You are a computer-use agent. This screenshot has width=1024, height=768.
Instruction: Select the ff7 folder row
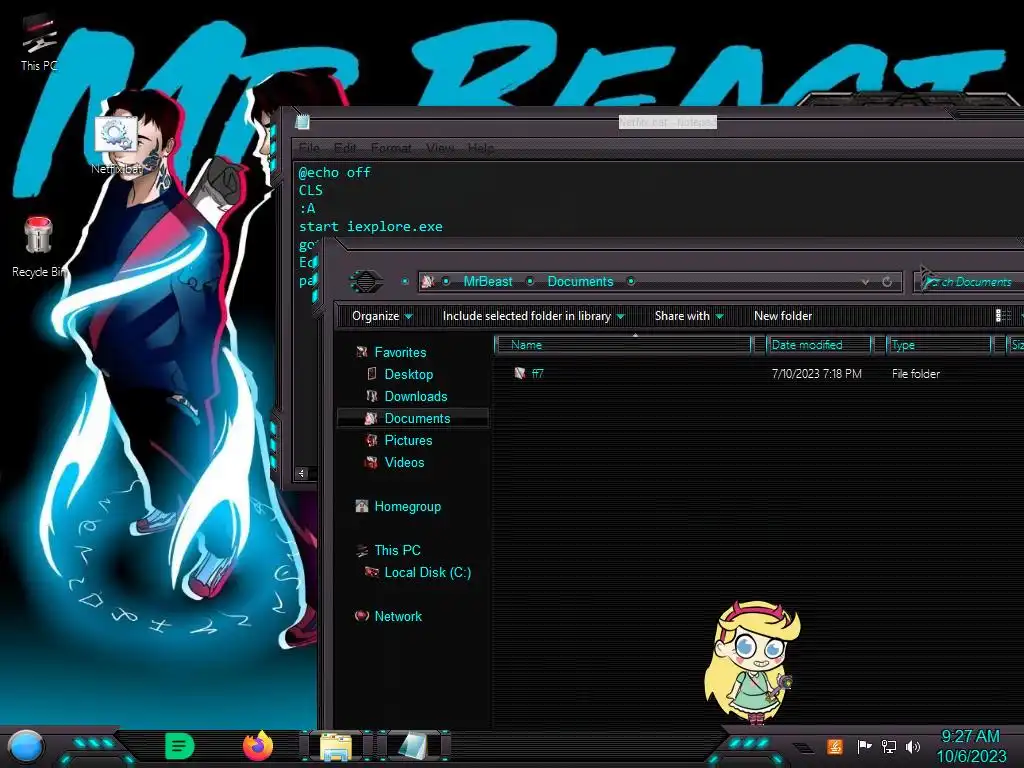(x=758, y=374)
